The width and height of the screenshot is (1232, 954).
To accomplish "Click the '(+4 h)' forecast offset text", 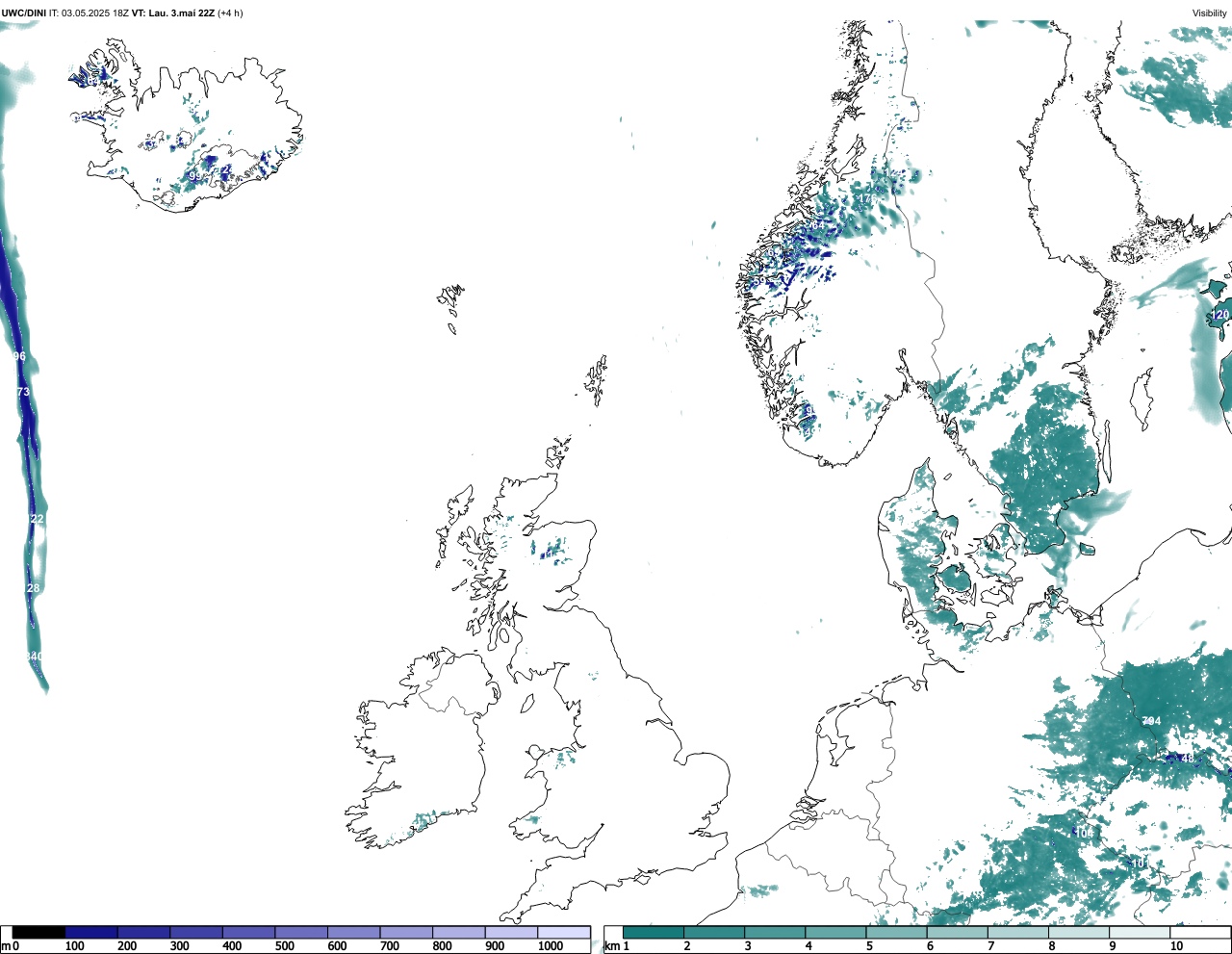I will [x=231, y=13].
